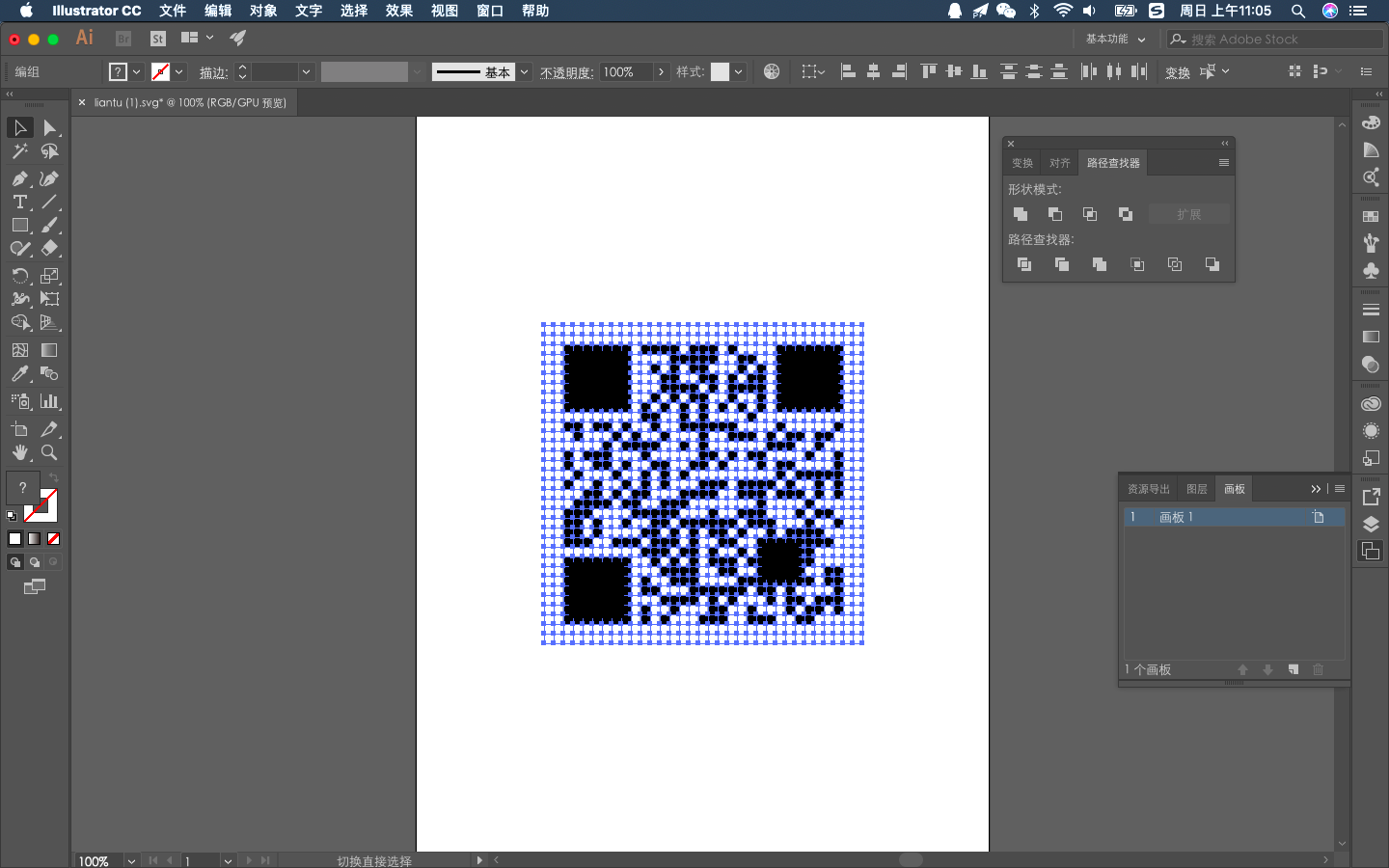The image size is (1389, 868).
Task: Select the Type tool
Action: click(19, 202)
